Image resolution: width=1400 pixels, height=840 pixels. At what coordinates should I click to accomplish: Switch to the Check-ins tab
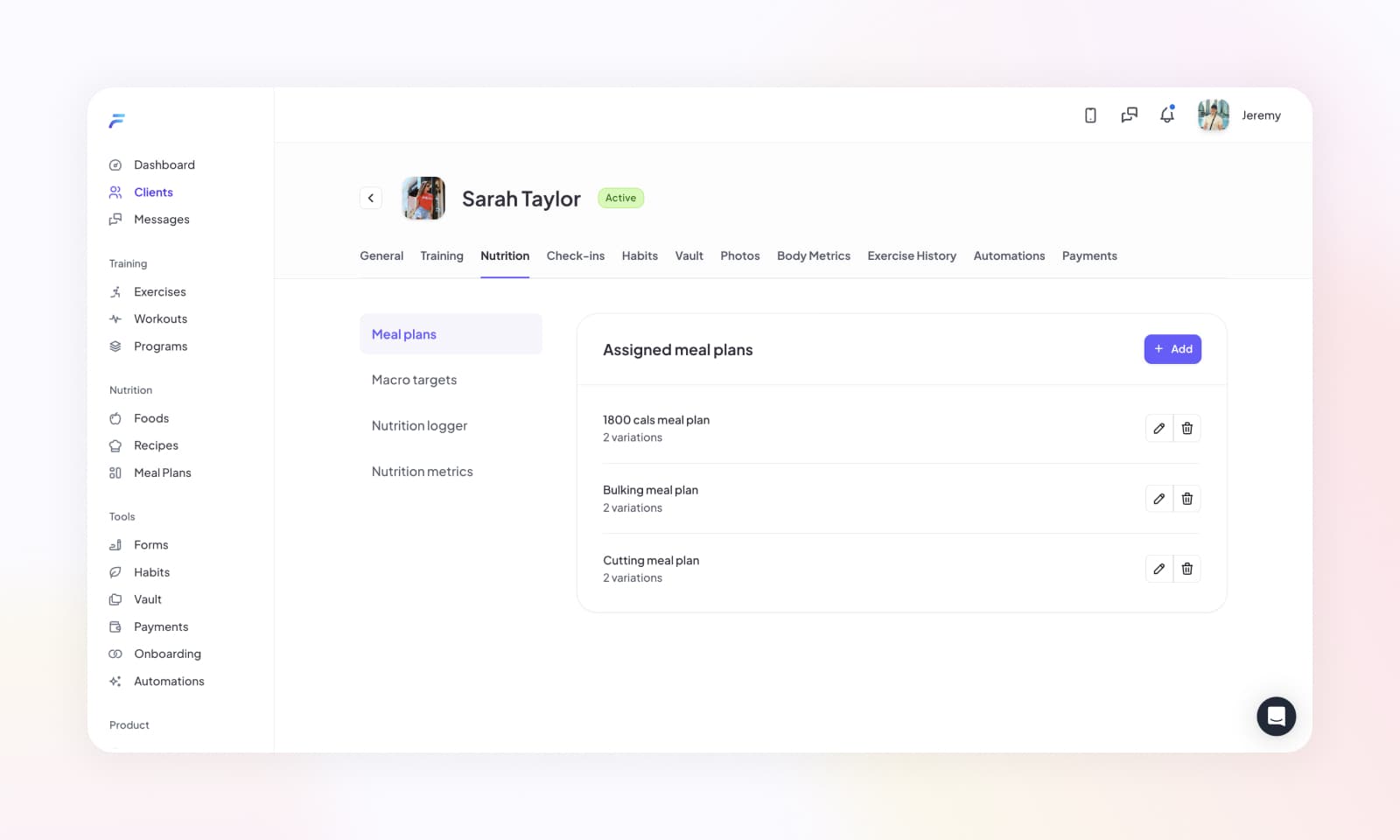pyautogui.click(x=575, y=255)
